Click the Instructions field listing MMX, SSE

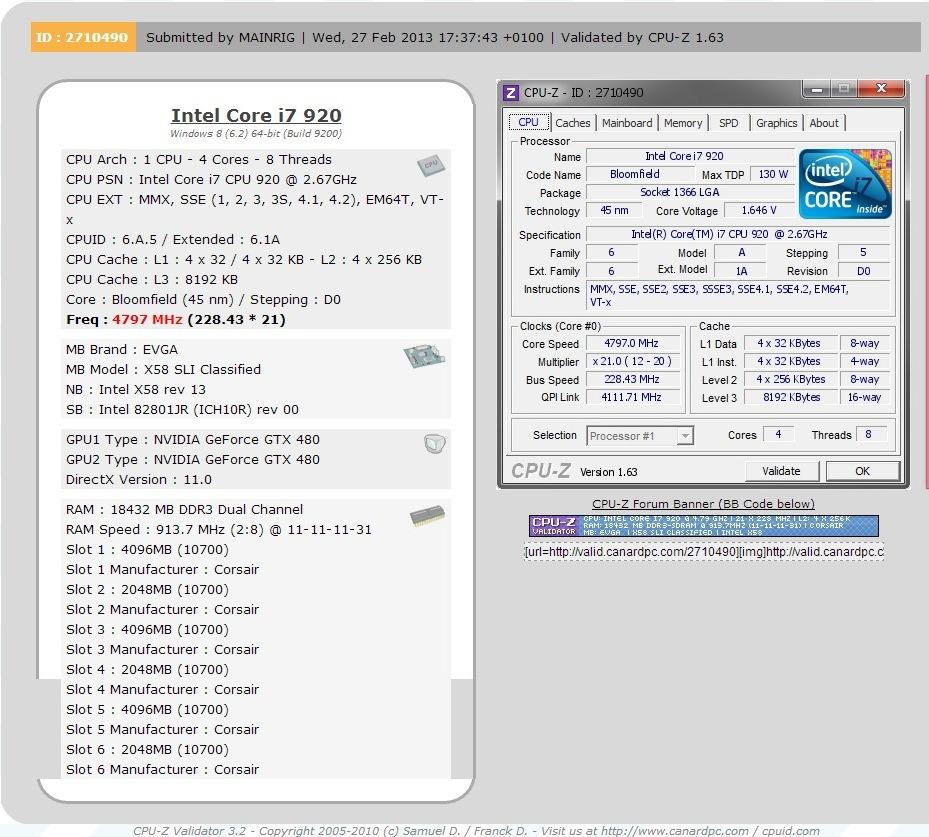(738, 295)
